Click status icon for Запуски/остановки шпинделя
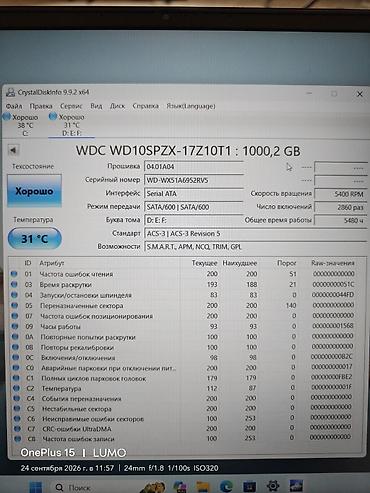This screenshot has width=370, height=493. click(14, 295)
